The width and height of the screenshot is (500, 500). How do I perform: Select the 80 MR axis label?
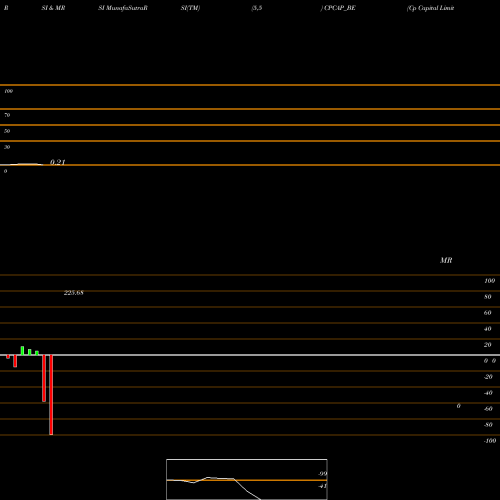[488, 297]
